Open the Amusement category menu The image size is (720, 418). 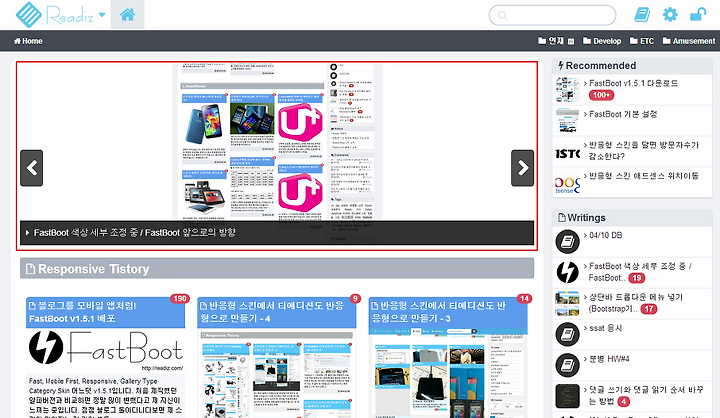click(x=689, y=41)
